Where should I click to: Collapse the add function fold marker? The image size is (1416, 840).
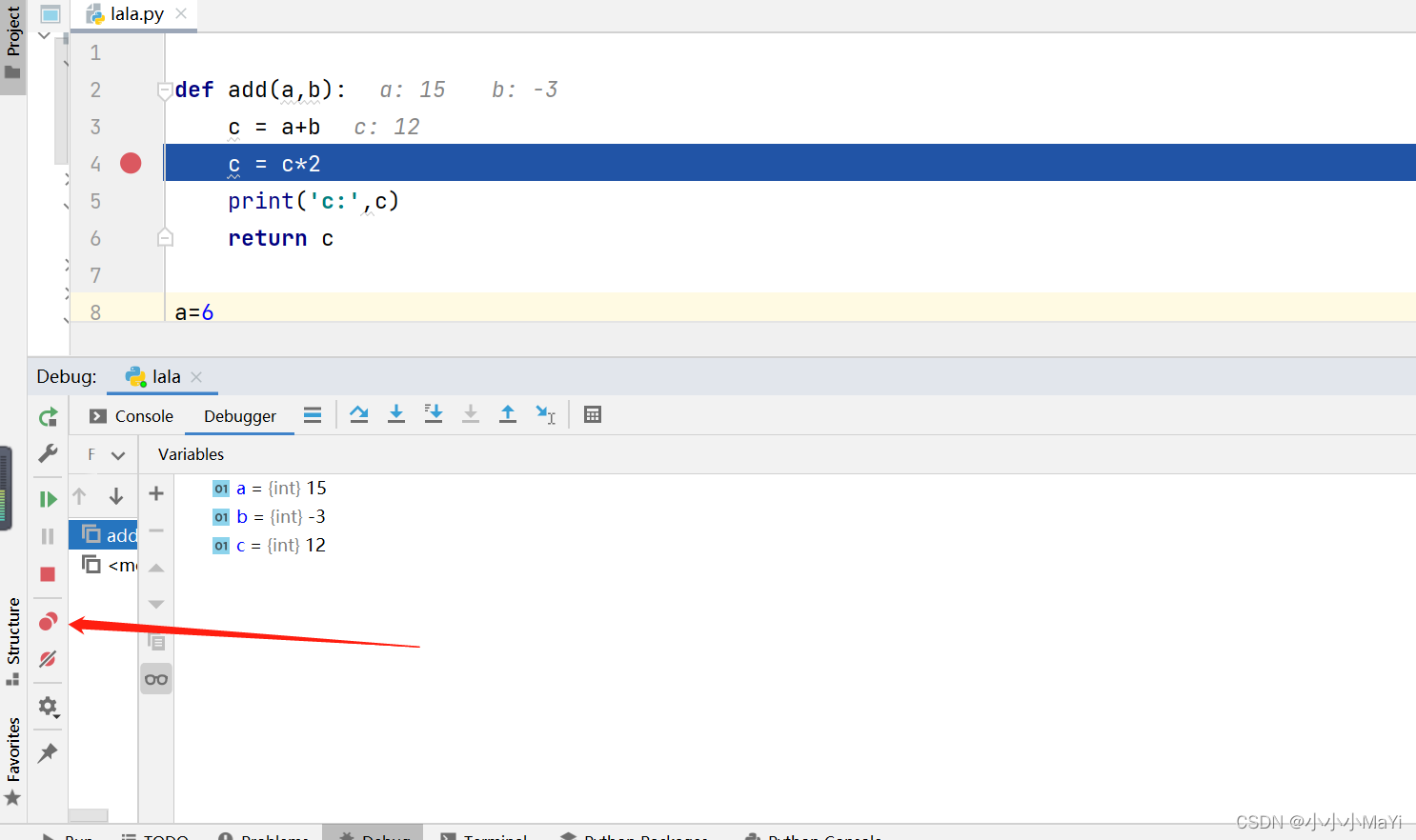(x=165, y=90)
